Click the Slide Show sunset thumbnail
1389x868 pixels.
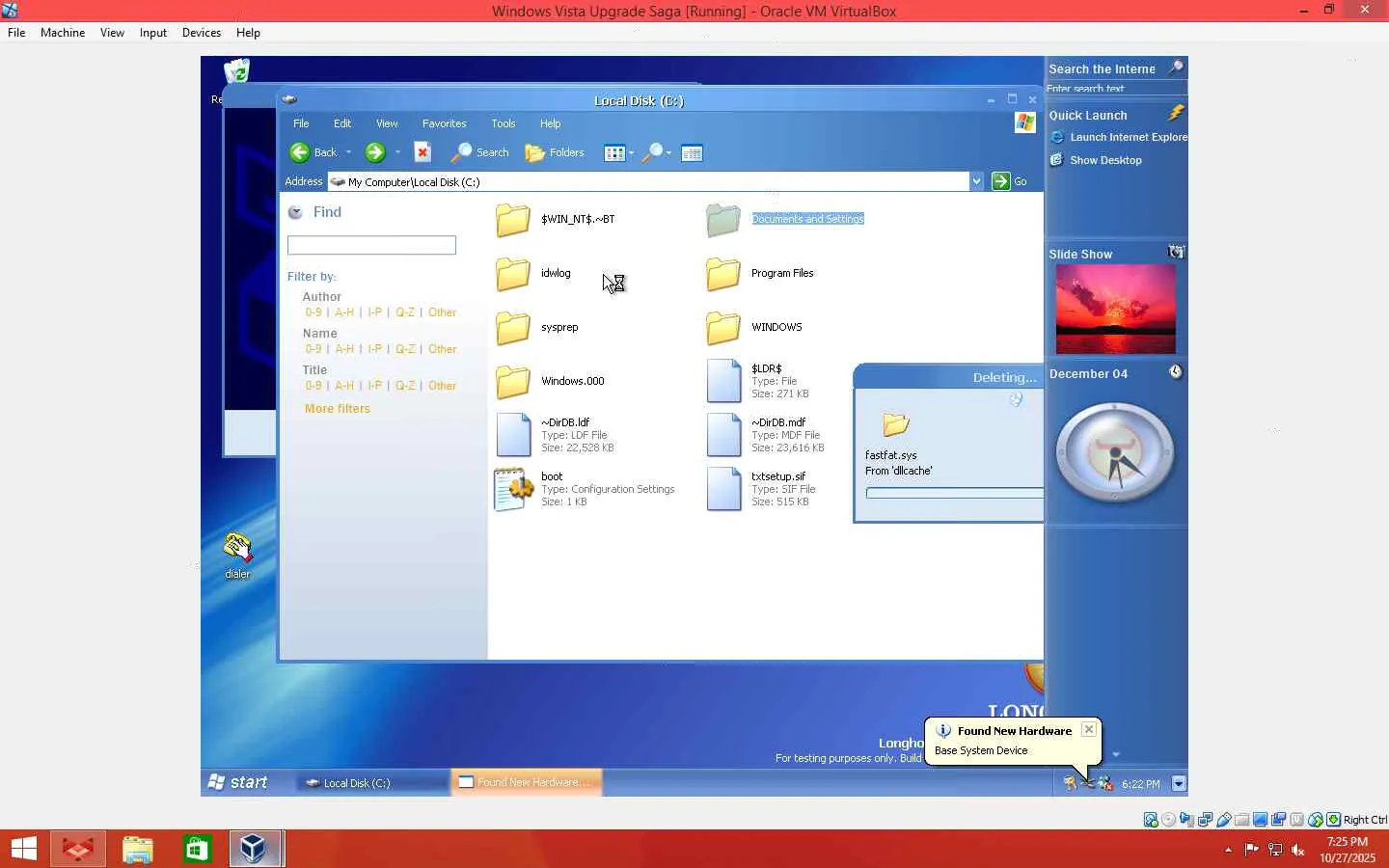click(1116, 310)
